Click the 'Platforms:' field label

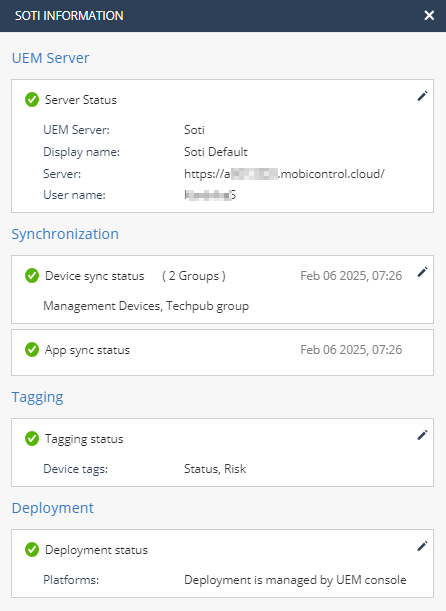pos(71,580)
